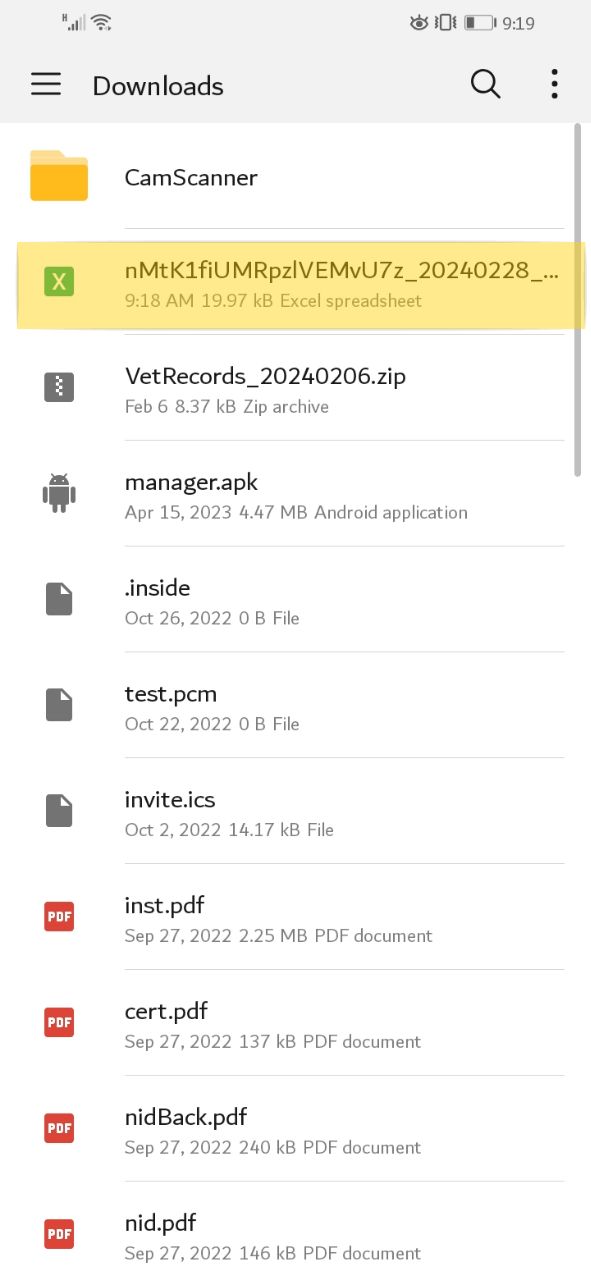Open nidBack.pdf document
Image resolution: width=591 pixels, height=1280 pixels.
[x=295, y=1129]
